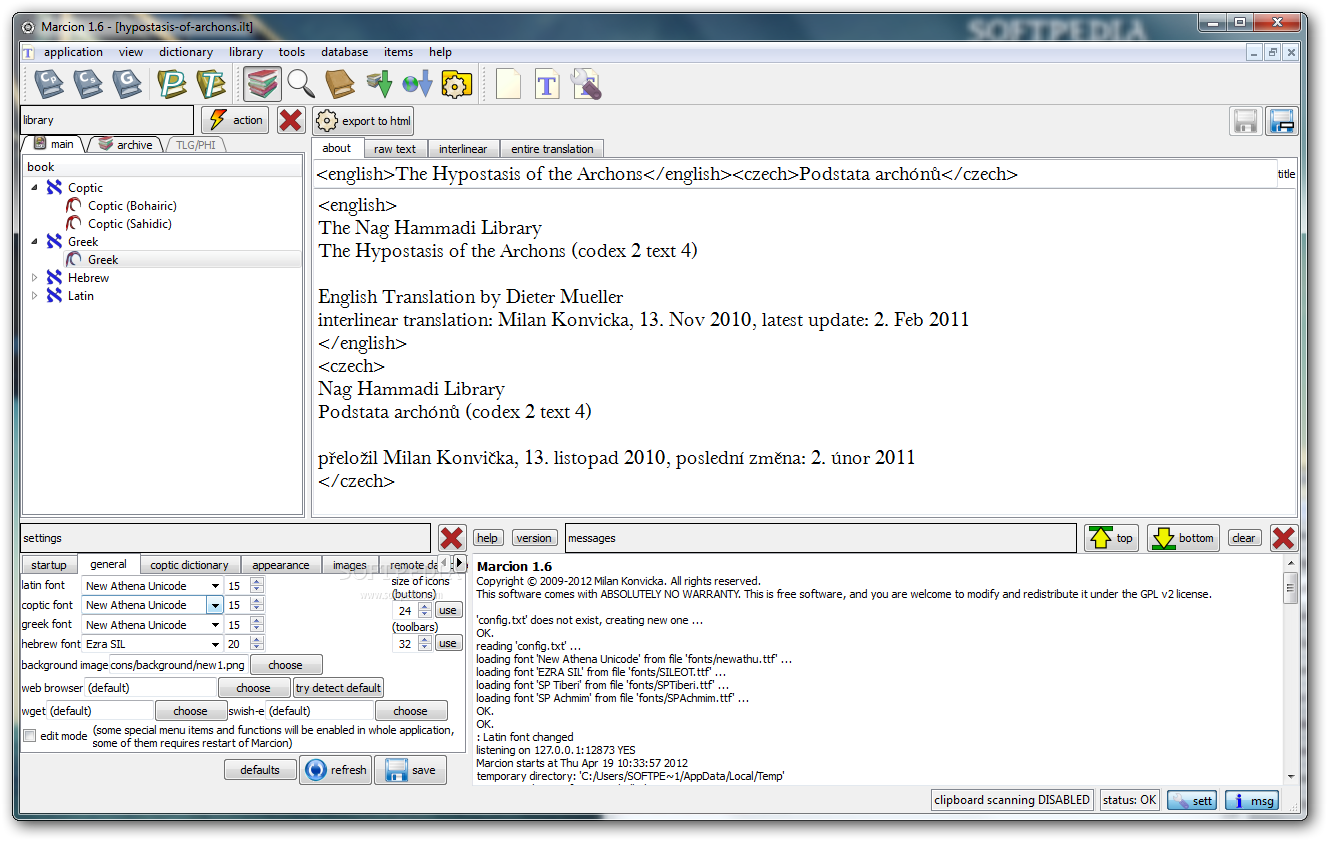Click the hebrew font size stepper
1328x841 pixels.
pyautogui.click(x=257, y=644)
